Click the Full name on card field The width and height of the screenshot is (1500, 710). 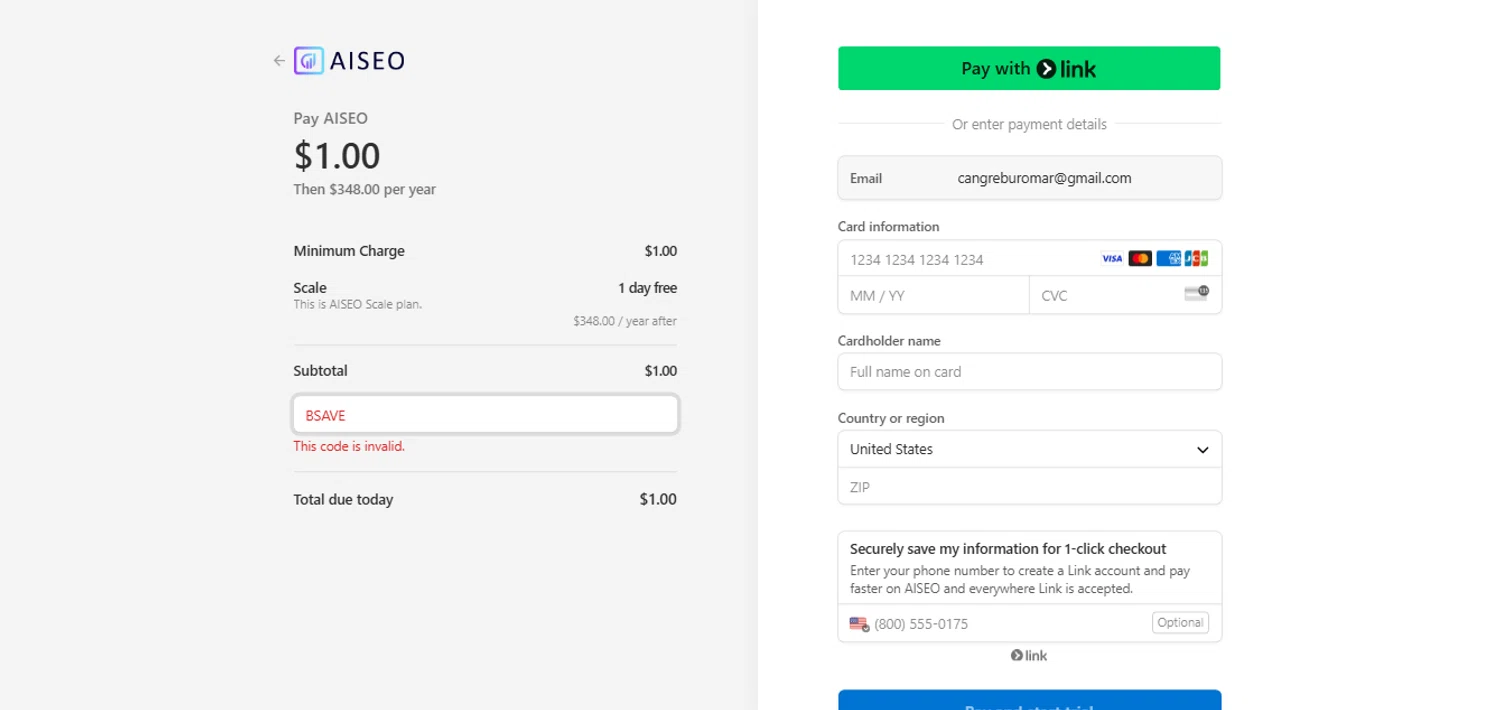point(1029,372)
